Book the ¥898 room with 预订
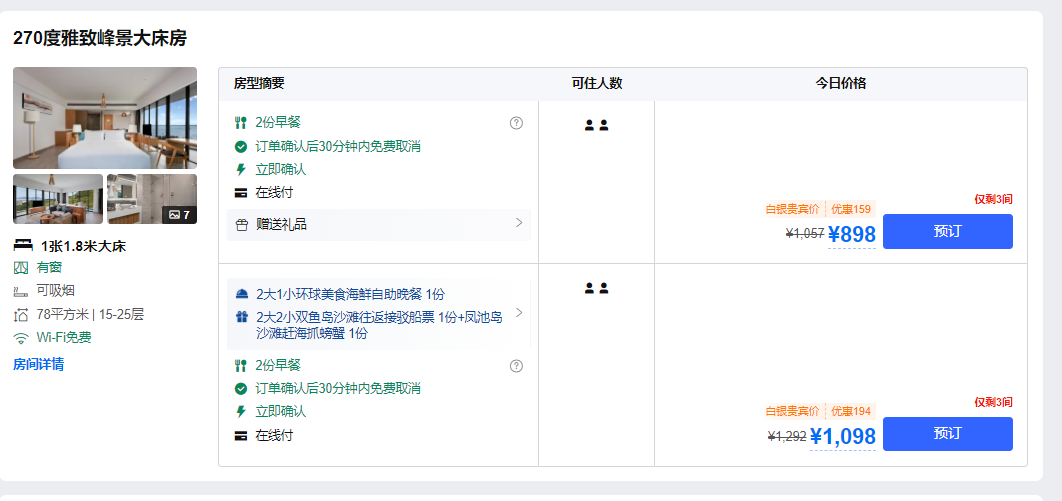Viewport: 1062px width, 501px height. click(x=947, y=231)
